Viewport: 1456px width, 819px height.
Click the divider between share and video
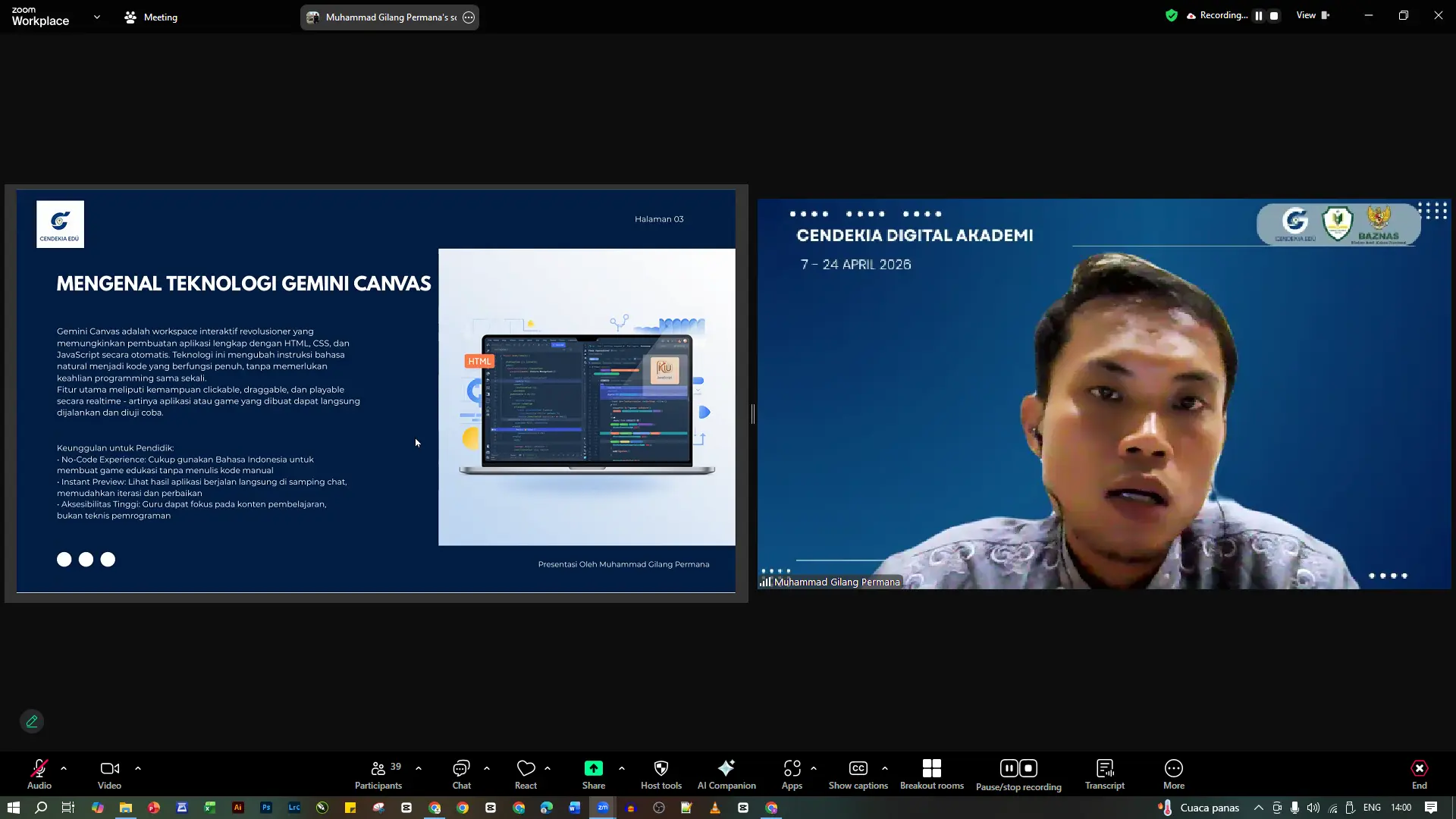pos(753,414)
